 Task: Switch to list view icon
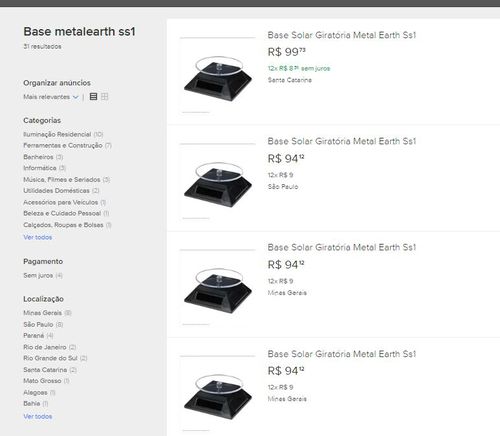pos(93,97)
